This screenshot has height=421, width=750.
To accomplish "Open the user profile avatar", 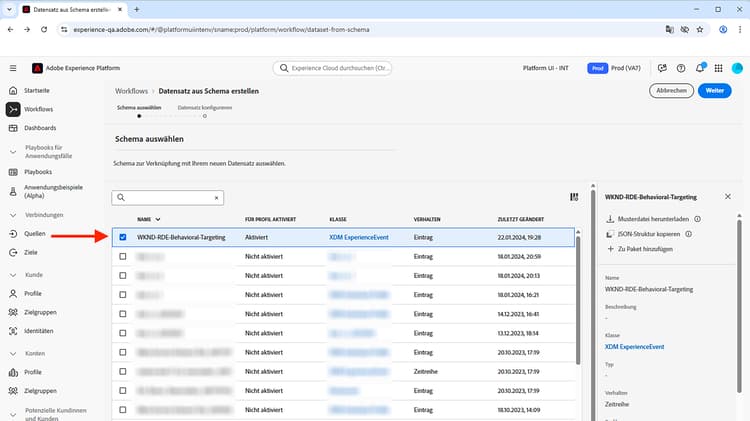I will [737, 68].
